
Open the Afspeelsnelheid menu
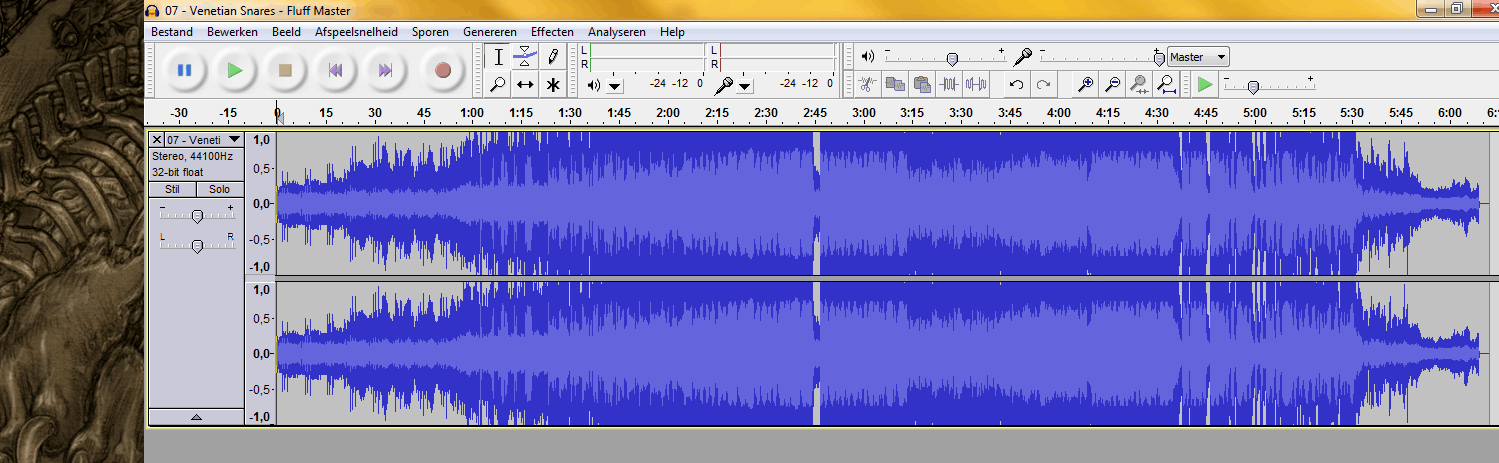point(356,32)
